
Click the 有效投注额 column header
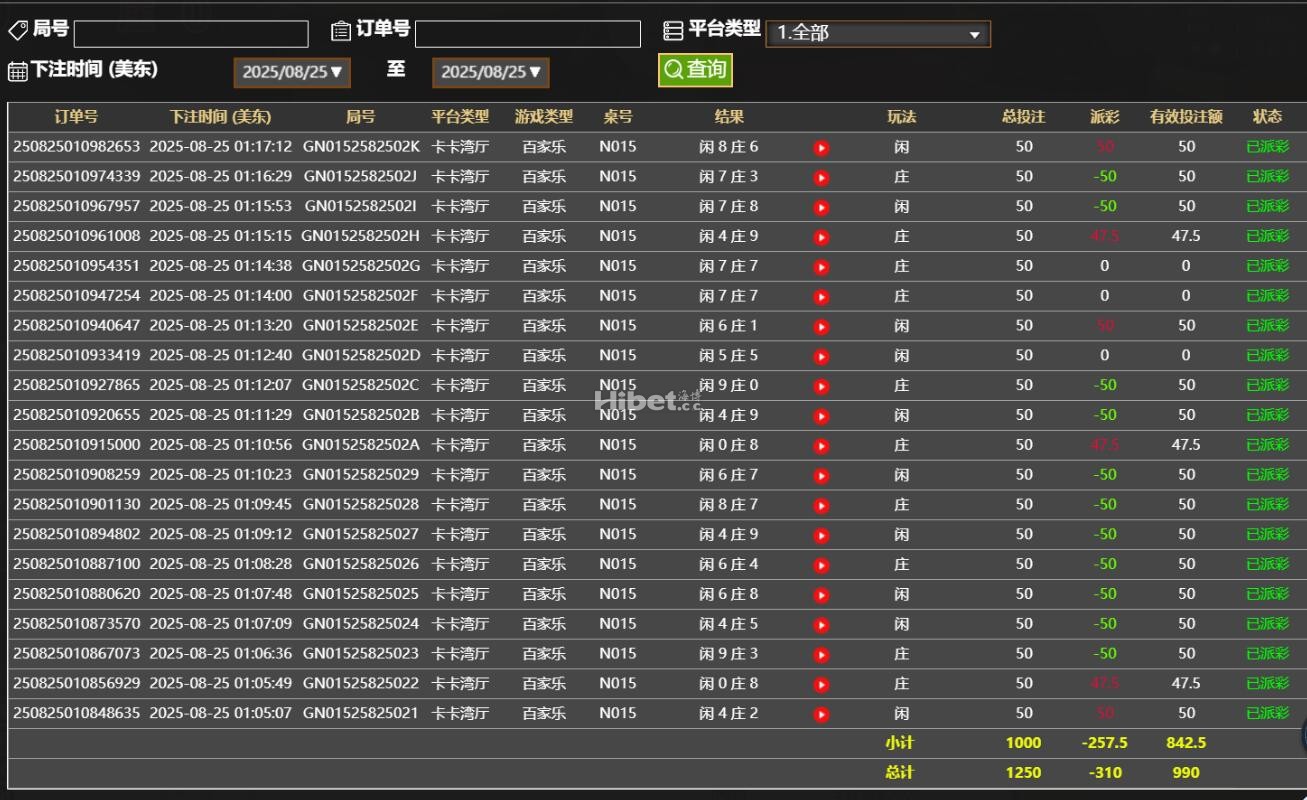[1185, 117]
